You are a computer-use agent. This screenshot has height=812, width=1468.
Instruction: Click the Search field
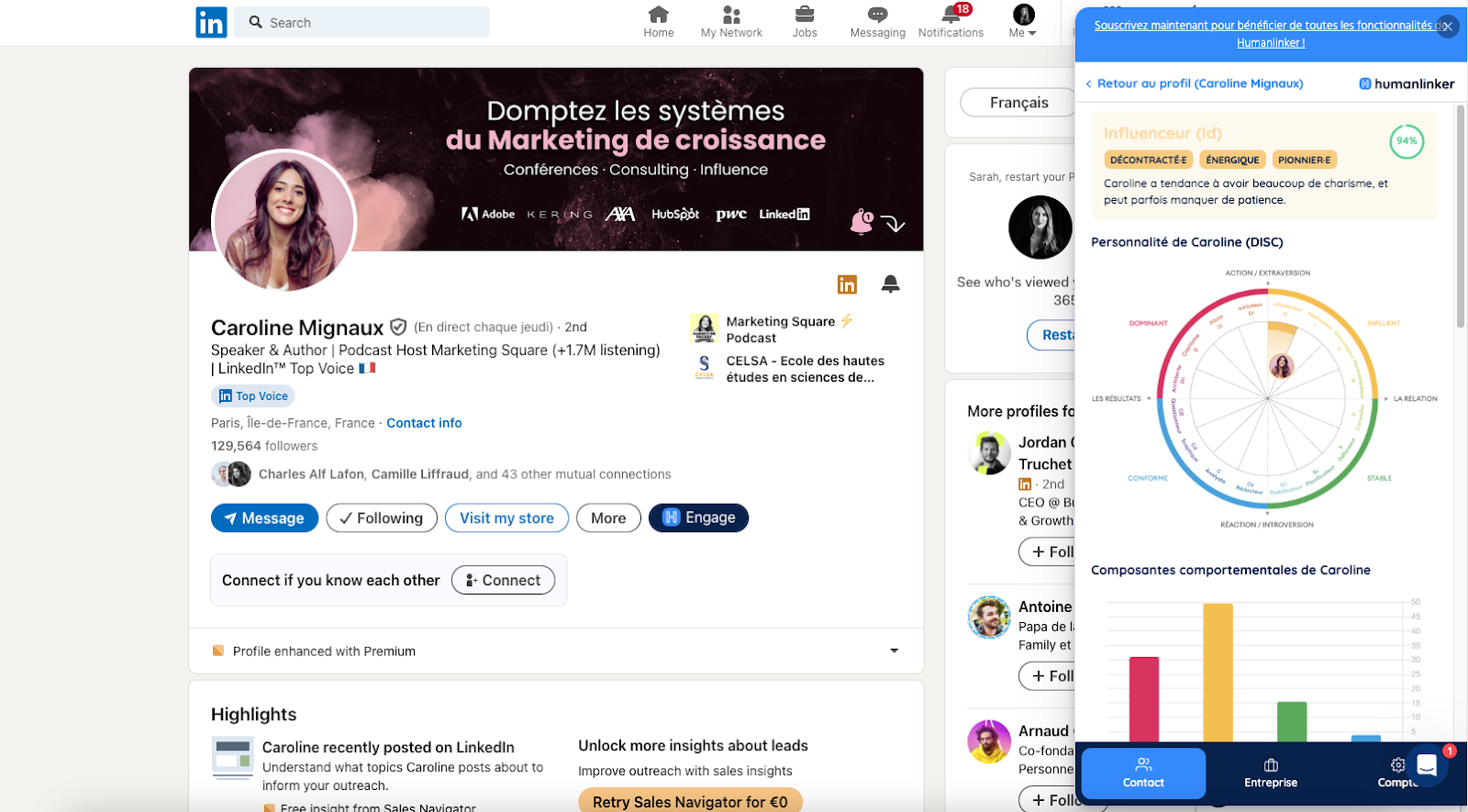point(362,22)
